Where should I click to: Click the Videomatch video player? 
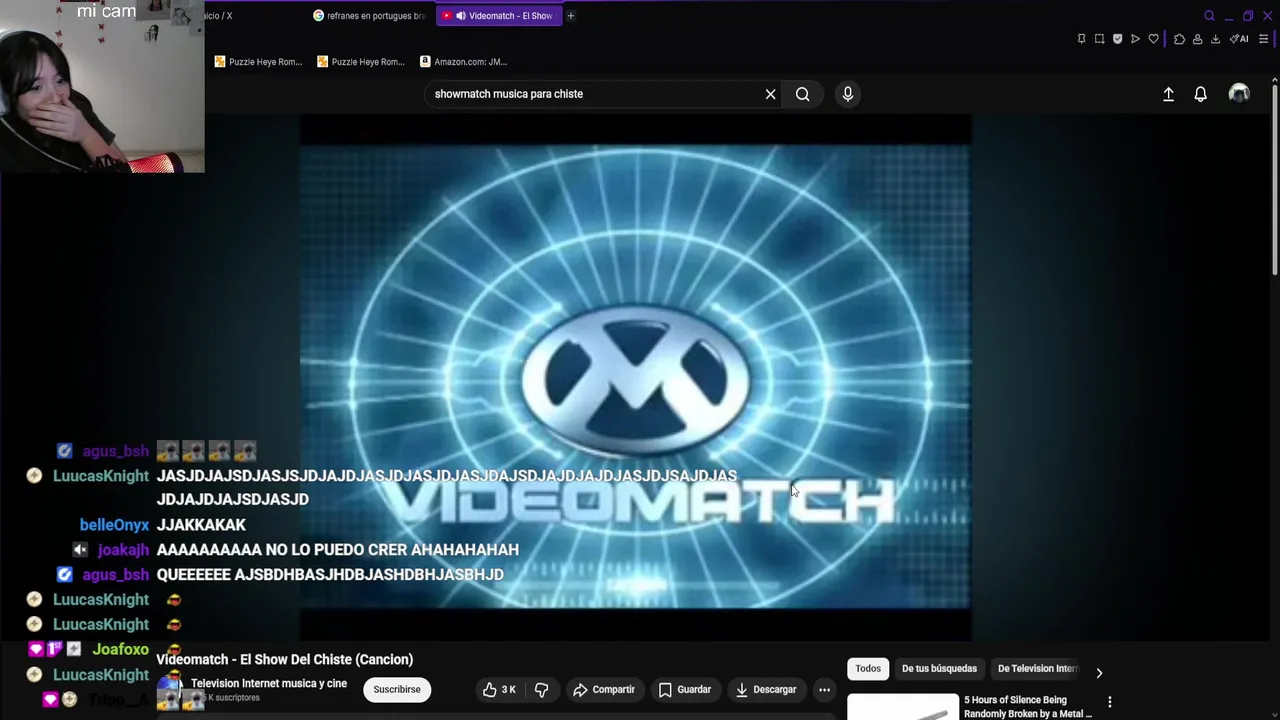635,377
